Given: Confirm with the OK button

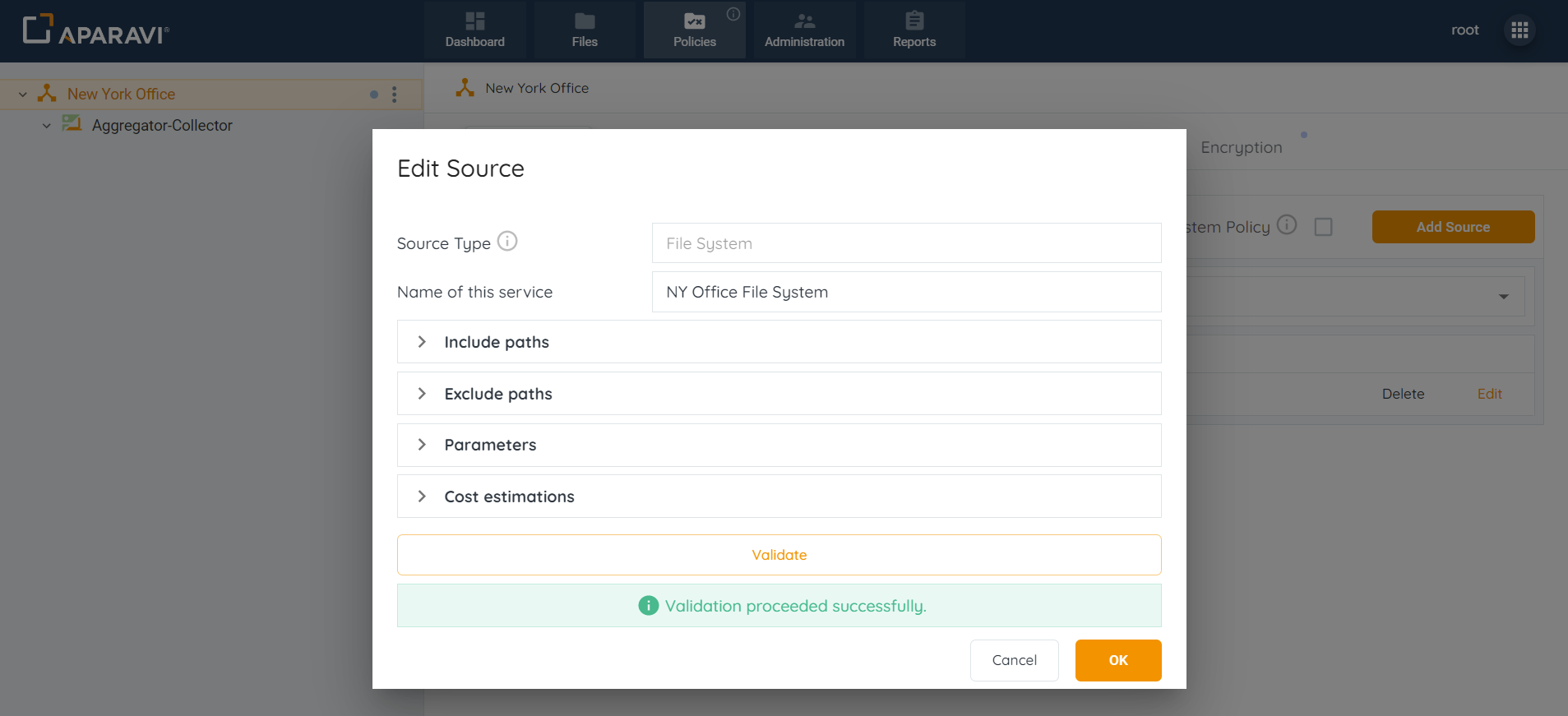Looking at the screenshot, I should [1117, 660].
